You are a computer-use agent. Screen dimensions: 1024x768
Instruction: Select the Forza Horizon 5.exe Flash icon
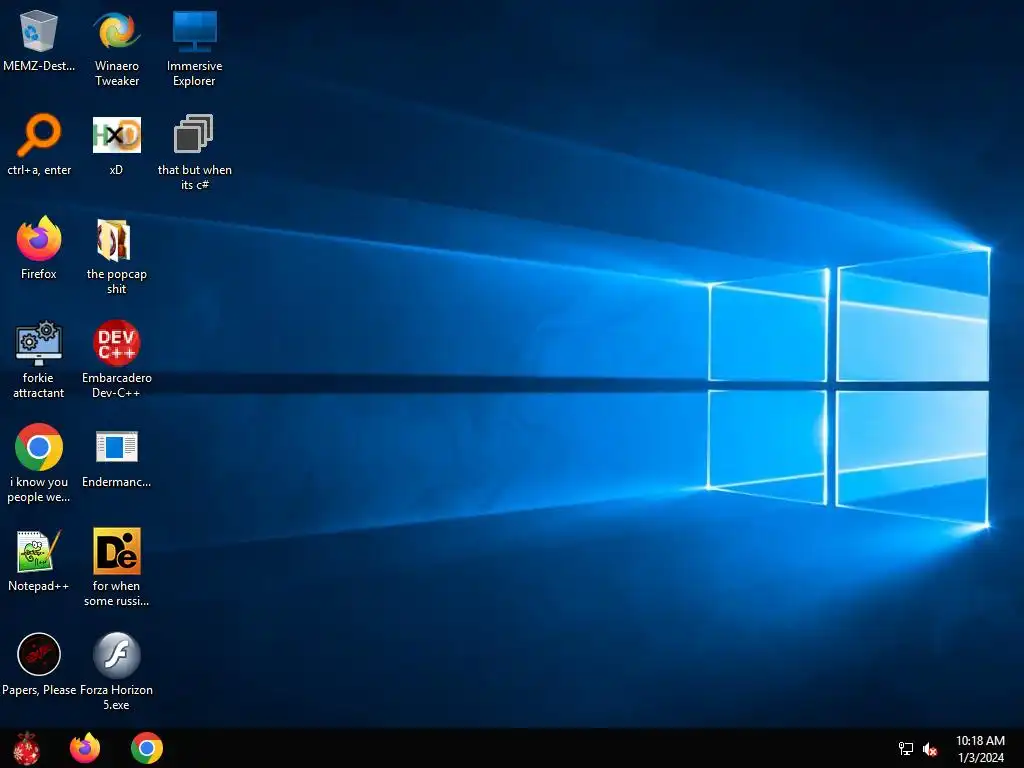click(x=116, y=654)
